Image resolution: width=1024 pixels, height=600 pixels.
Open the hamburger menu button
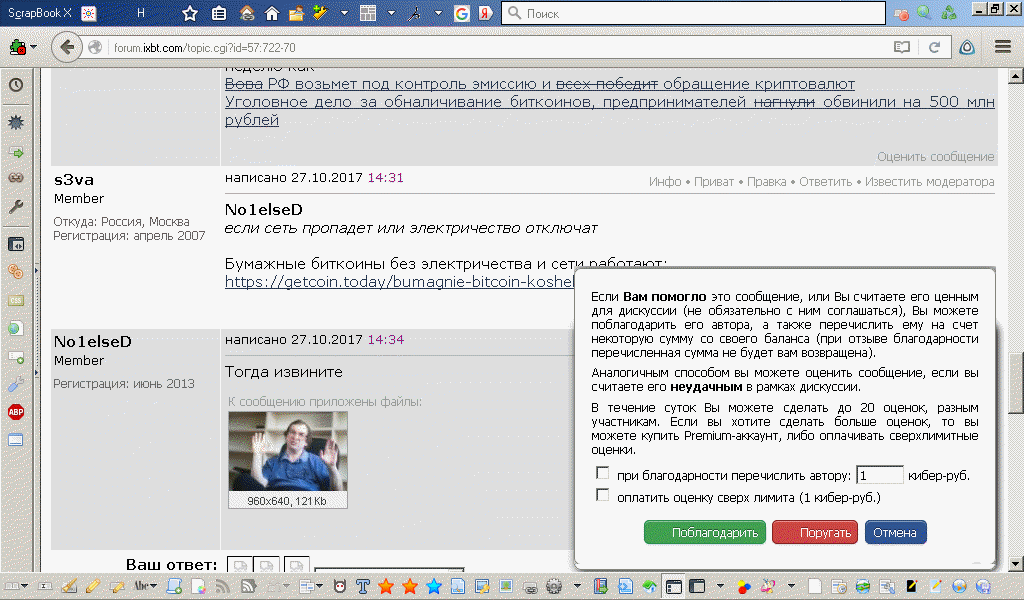click(1003, 47)
